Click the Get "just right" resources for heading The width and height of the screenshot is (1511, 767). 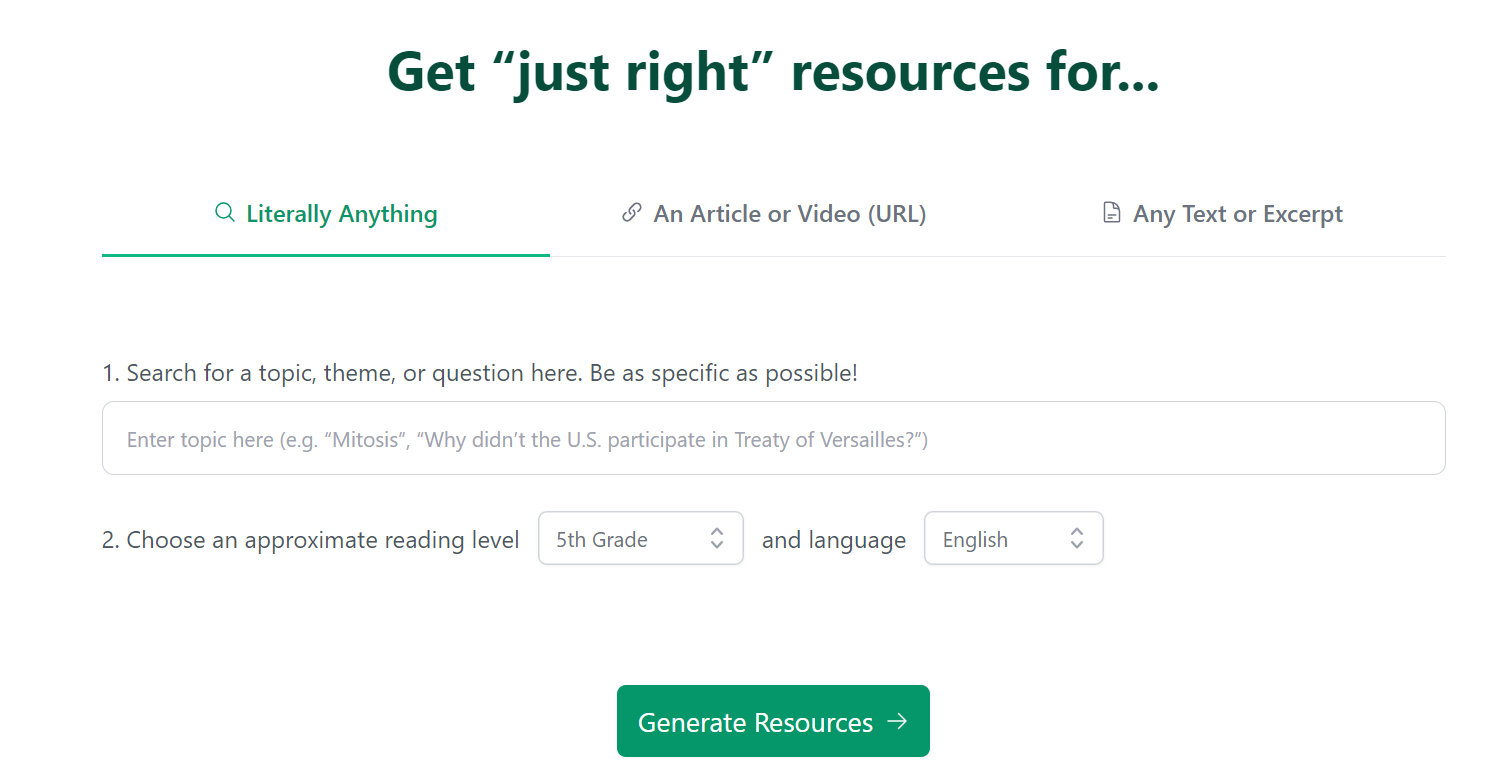[x=773, y=72]
